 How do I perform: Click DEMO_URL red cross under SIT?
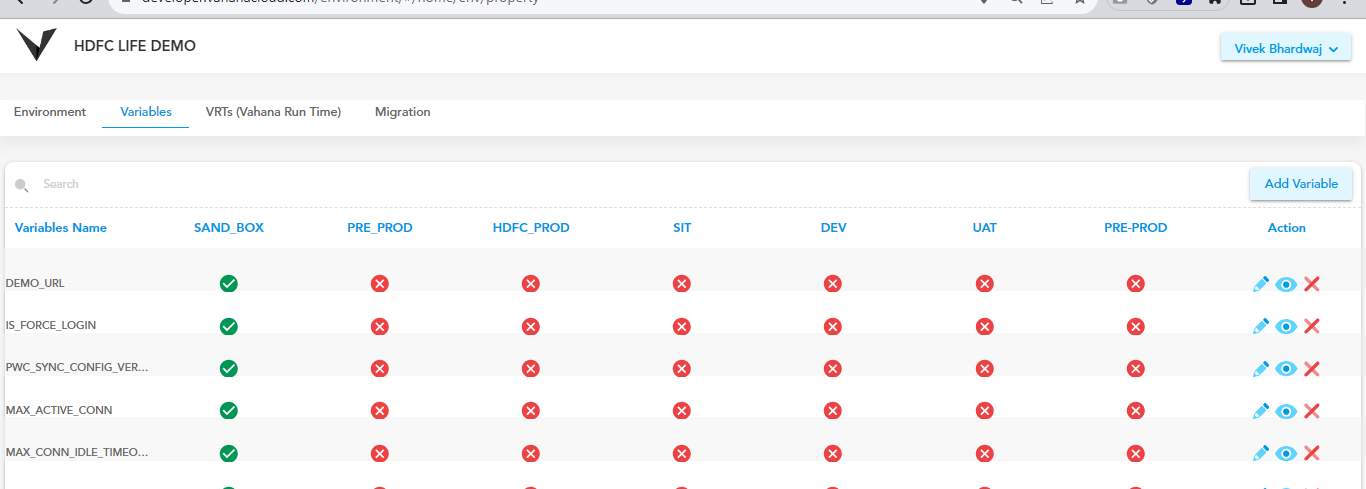click(682, 284)
